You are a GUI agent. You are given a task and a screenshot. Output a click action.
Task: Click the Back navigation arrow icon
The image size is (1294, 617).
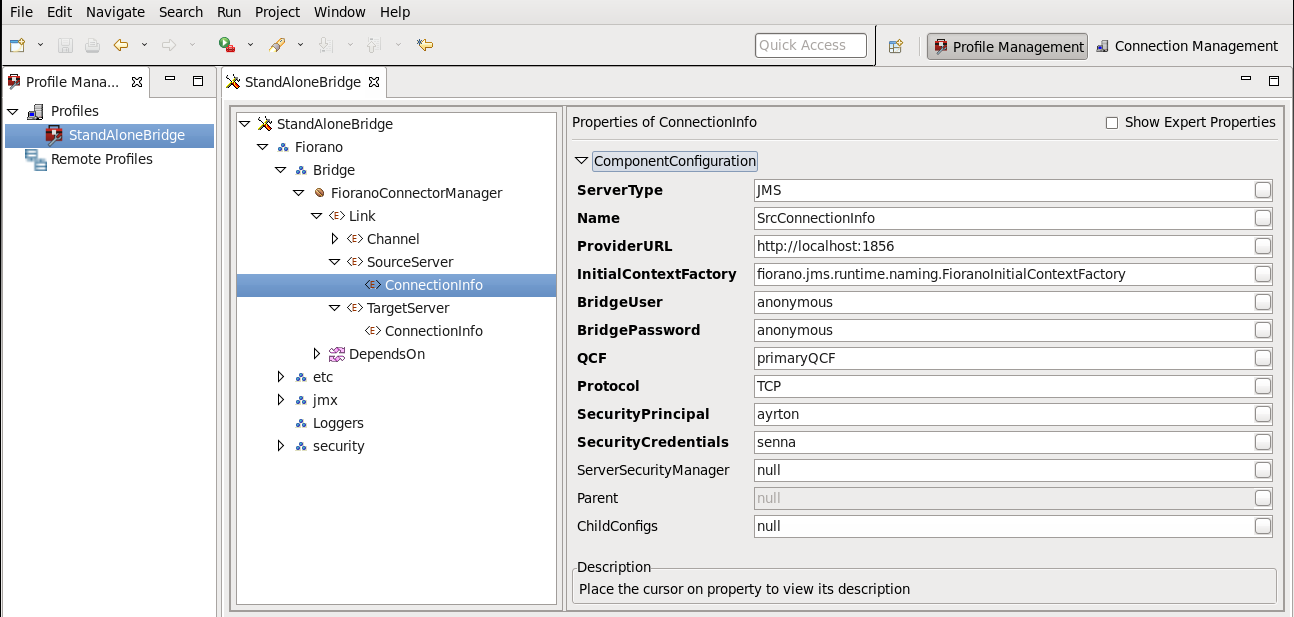pyautogui.click(x=121, y=45)
